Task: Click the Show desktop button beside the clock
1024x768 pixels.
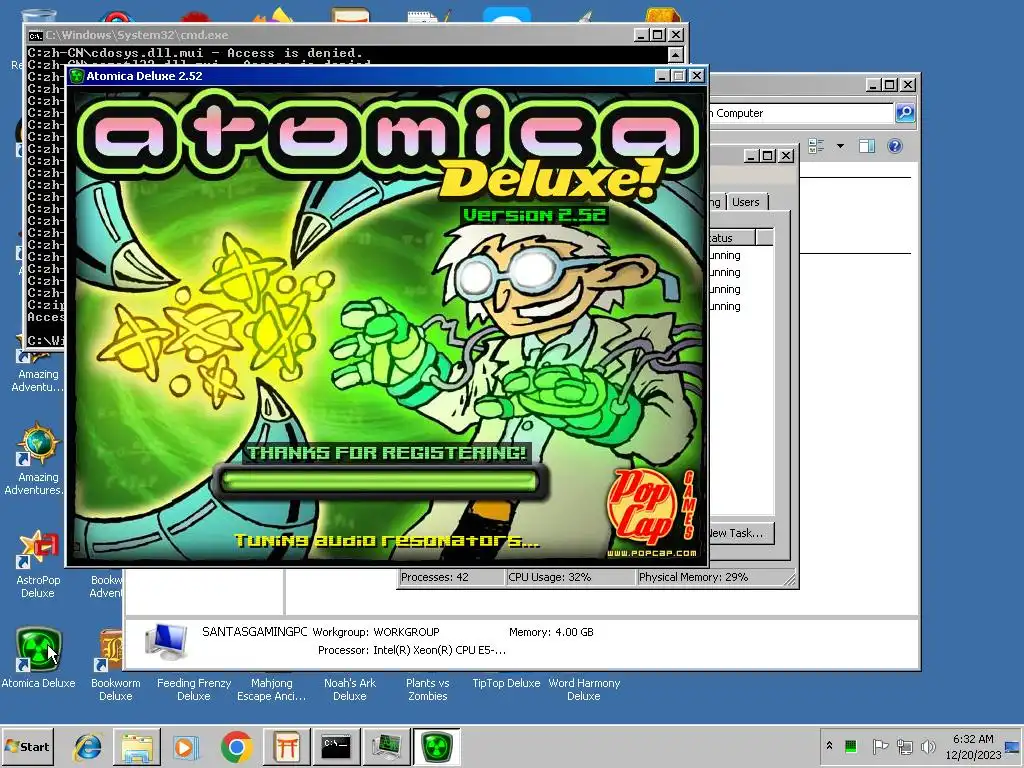Action: [x=1012, y=746]
